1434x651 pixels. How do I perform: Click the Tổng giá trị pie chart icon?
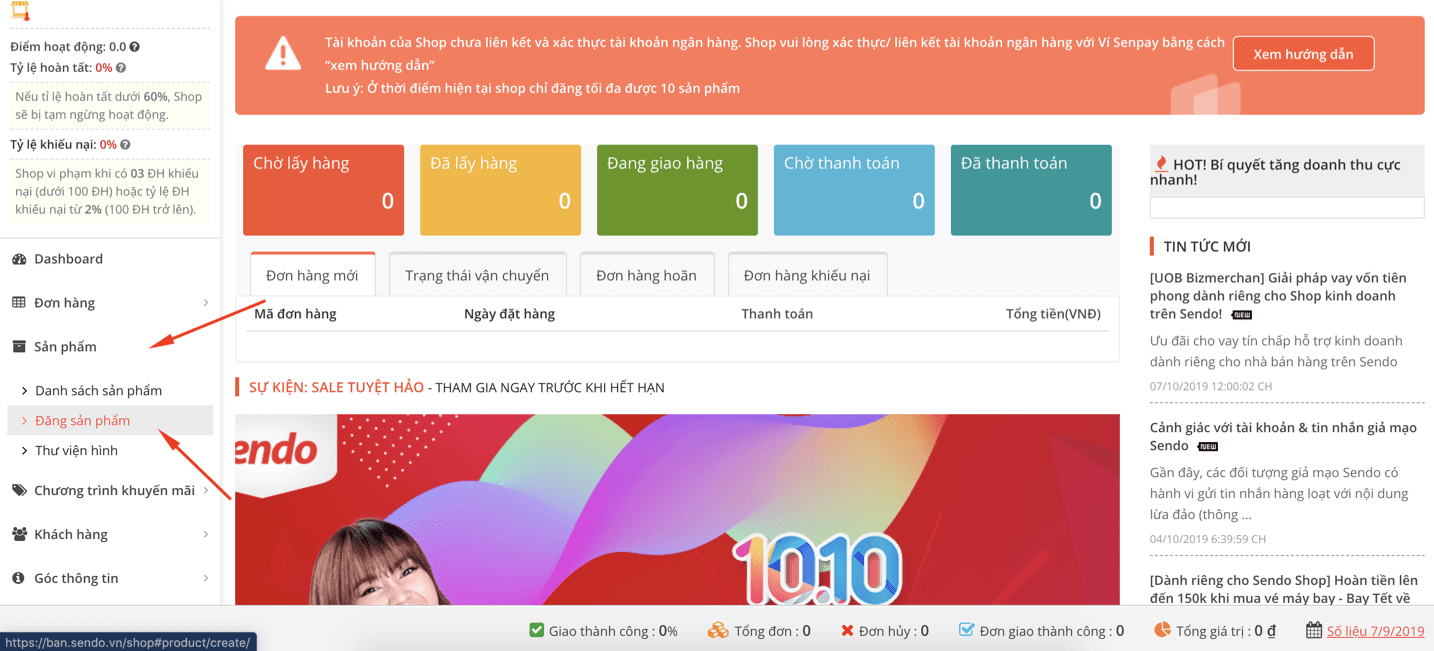click(x=1162, y=630)
